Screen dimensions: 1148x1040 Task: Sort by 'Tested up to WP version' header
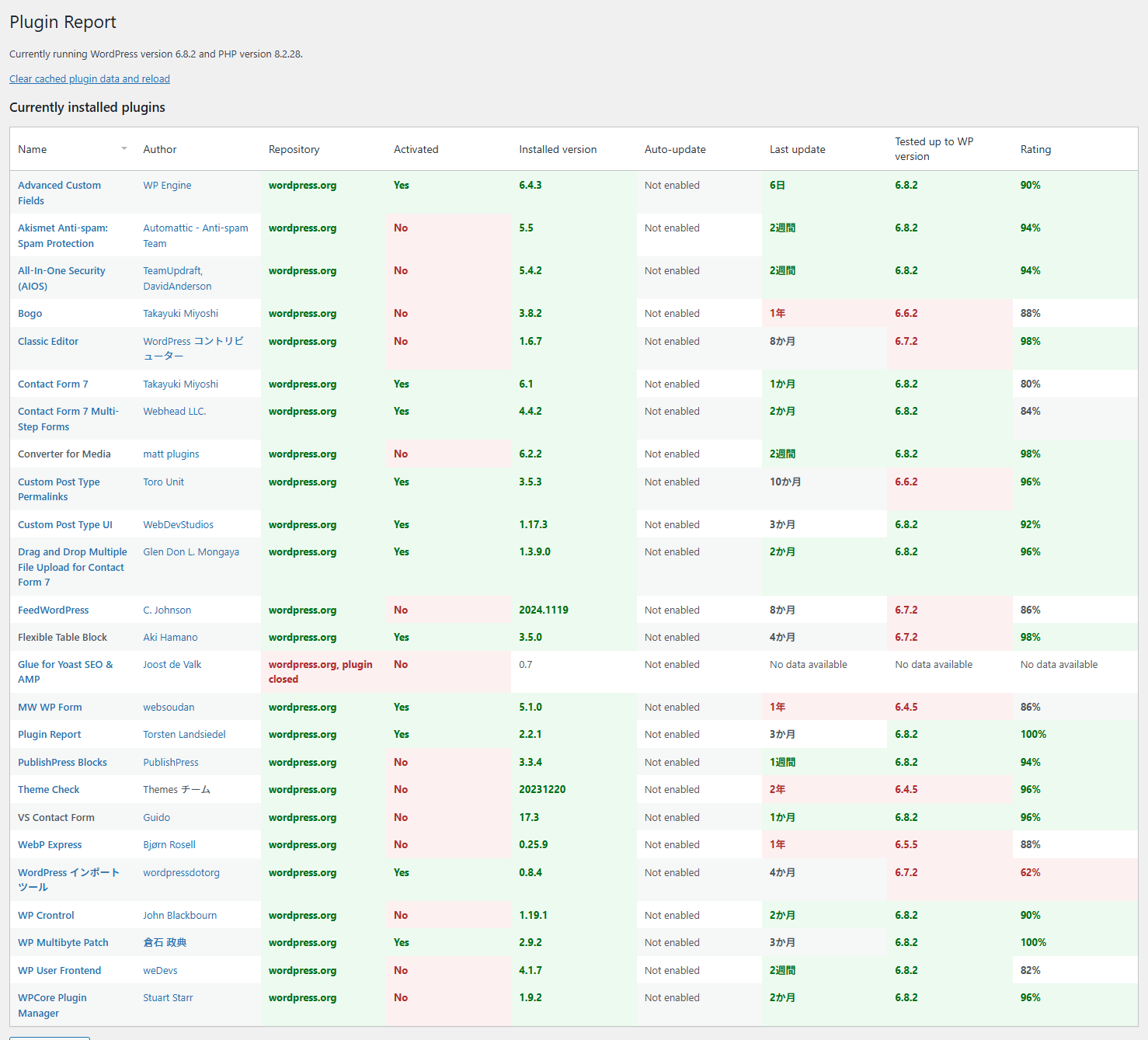pos(934,149)
